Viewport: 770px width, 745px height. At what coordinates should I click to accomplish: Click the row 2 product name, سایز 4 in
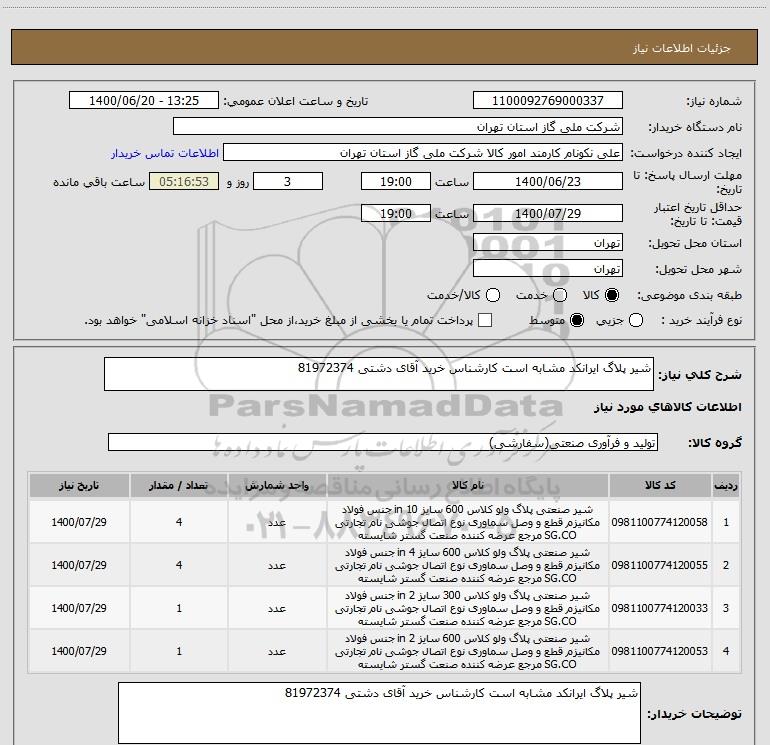(468, 565)
